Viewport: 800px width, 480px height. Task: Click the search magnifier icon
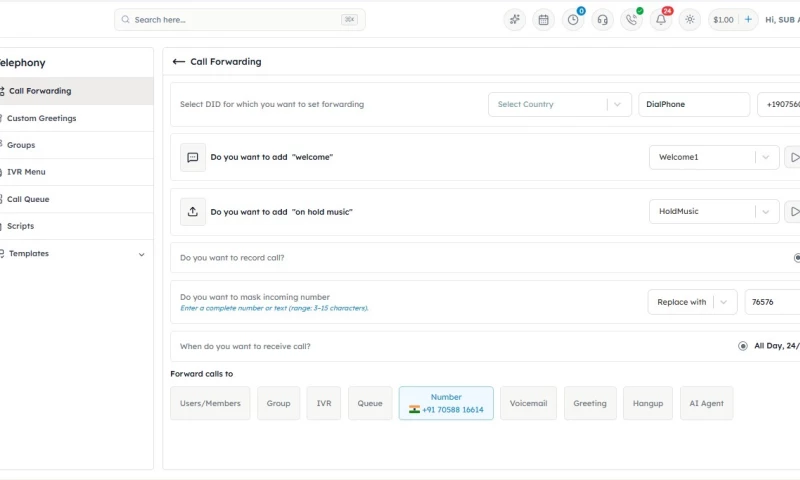click(x=126, y=19)
